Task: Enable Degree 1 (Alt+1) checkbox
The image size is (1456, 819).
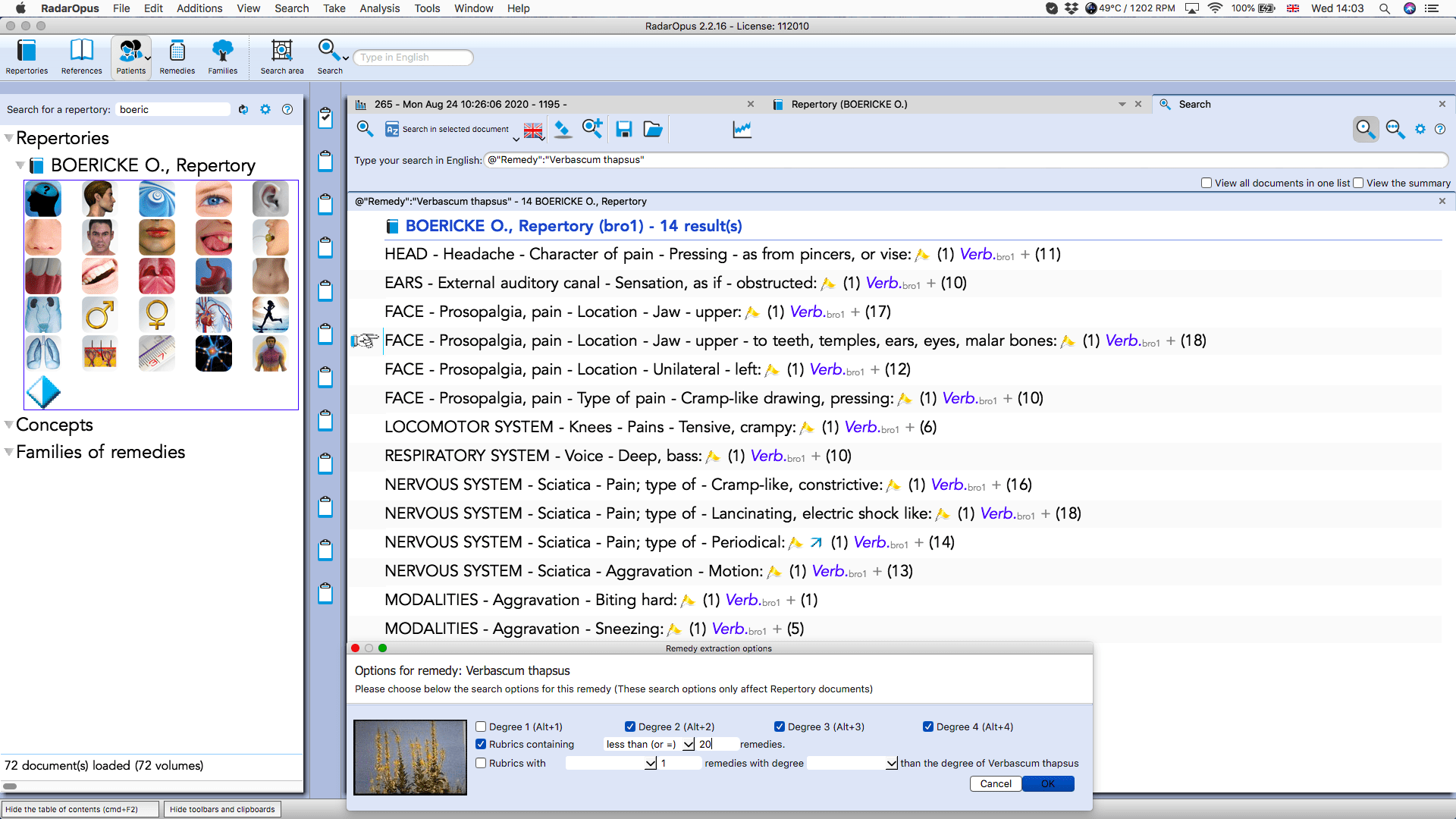Action: point(481,726)
